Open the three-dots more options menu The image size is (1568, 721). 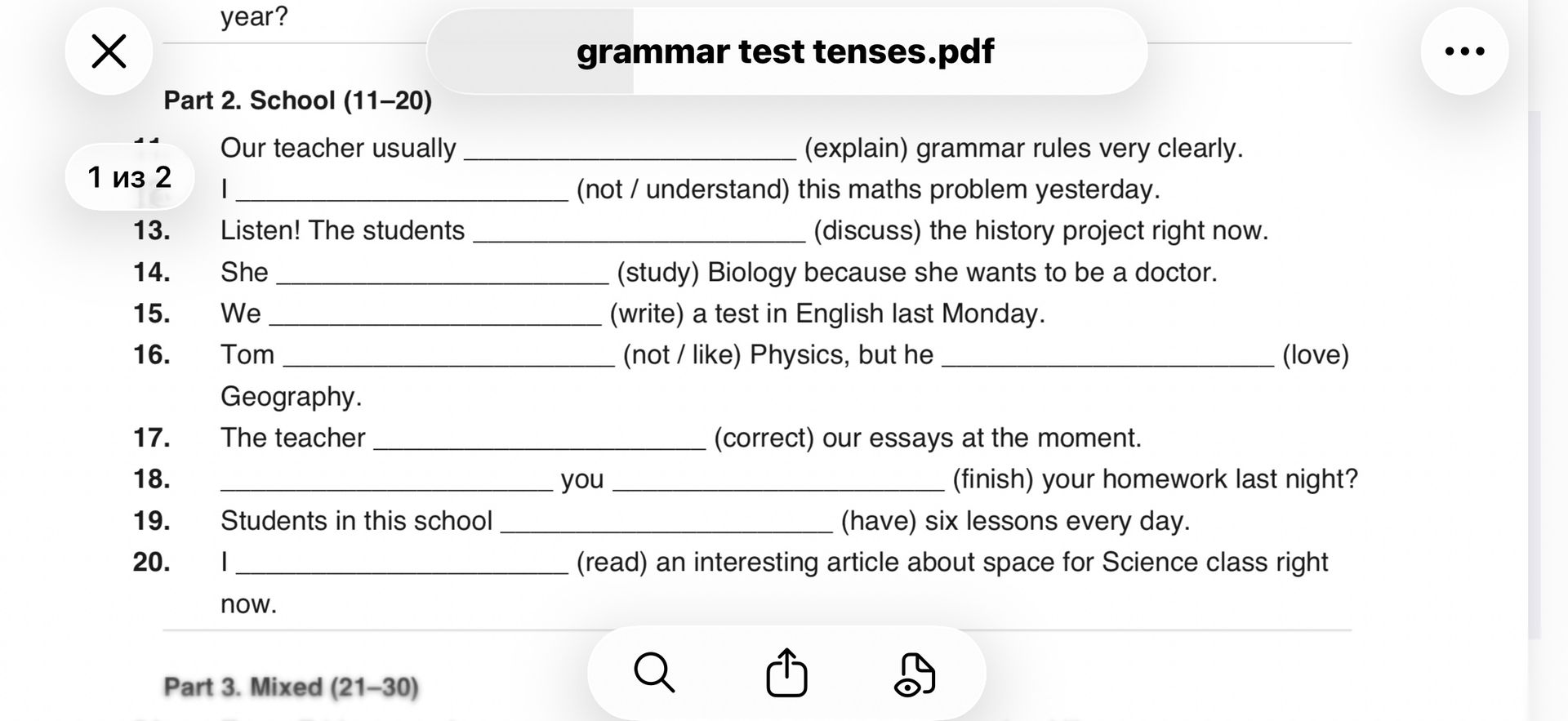pos(1464,51)
